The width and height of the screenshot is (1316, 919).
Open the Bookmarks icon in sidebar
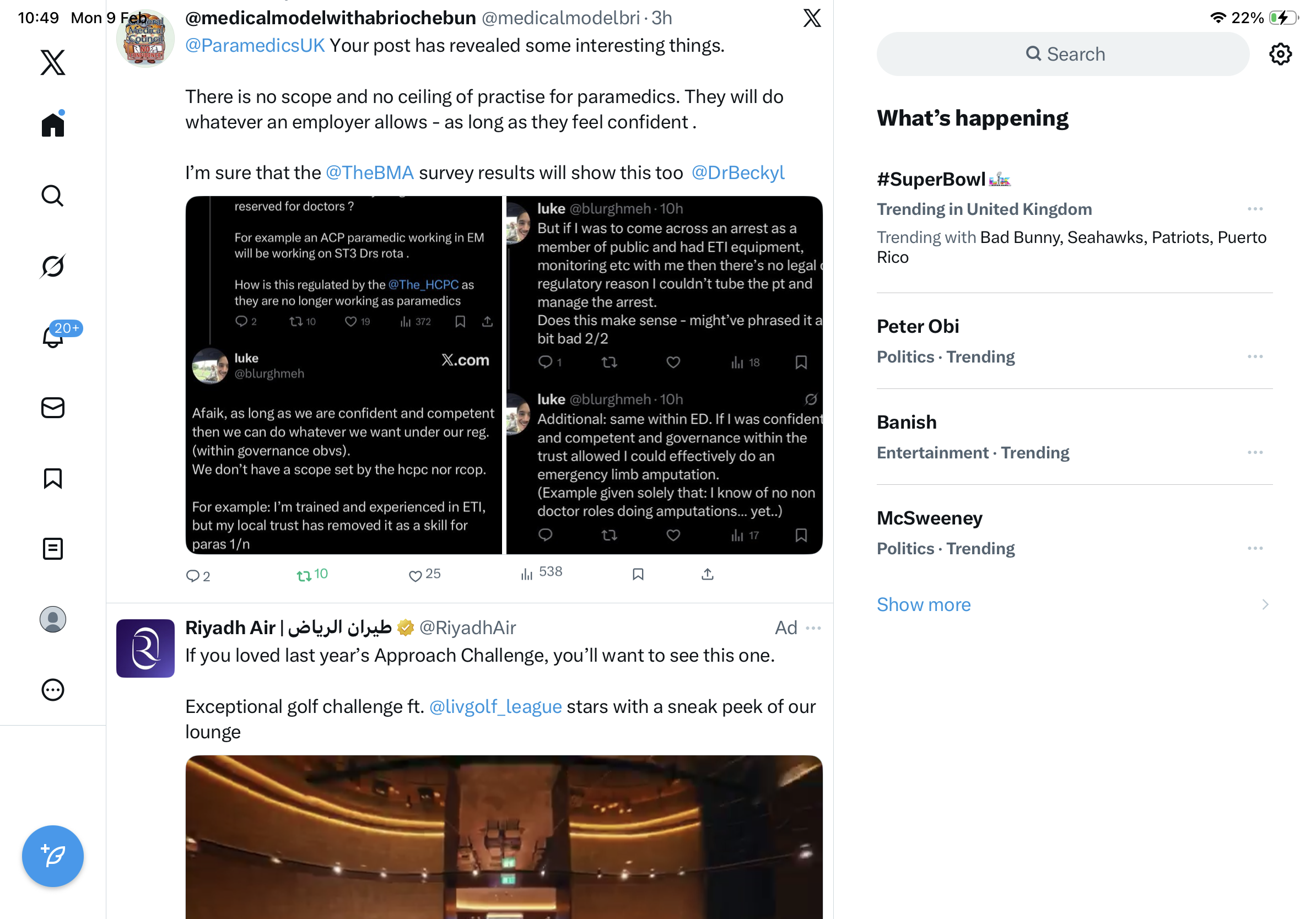coord(53,478)
